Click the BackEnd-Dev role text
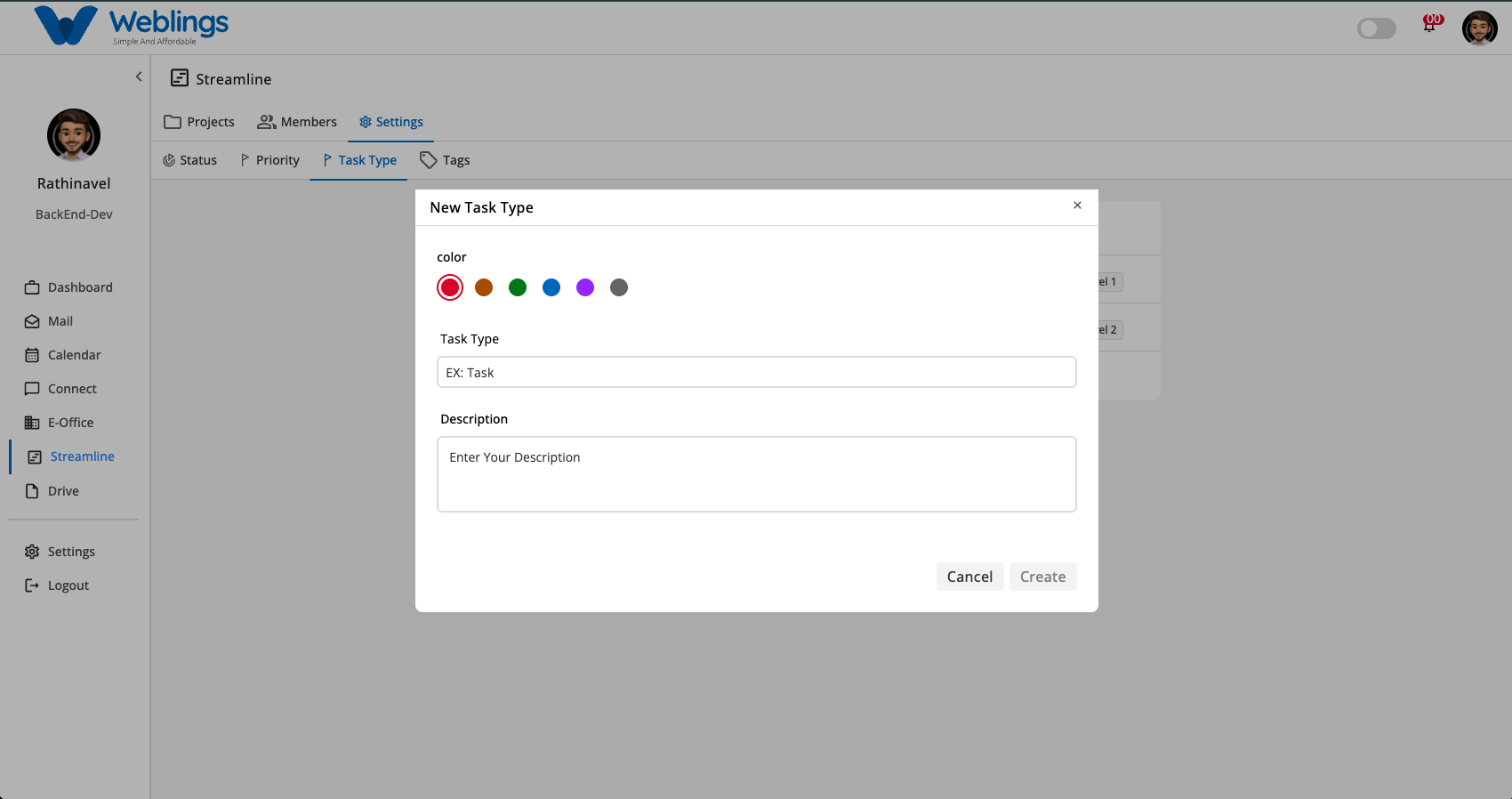The height and width of the screenshot is (799, 1512). pyautogui.click(x=74, y=214)
